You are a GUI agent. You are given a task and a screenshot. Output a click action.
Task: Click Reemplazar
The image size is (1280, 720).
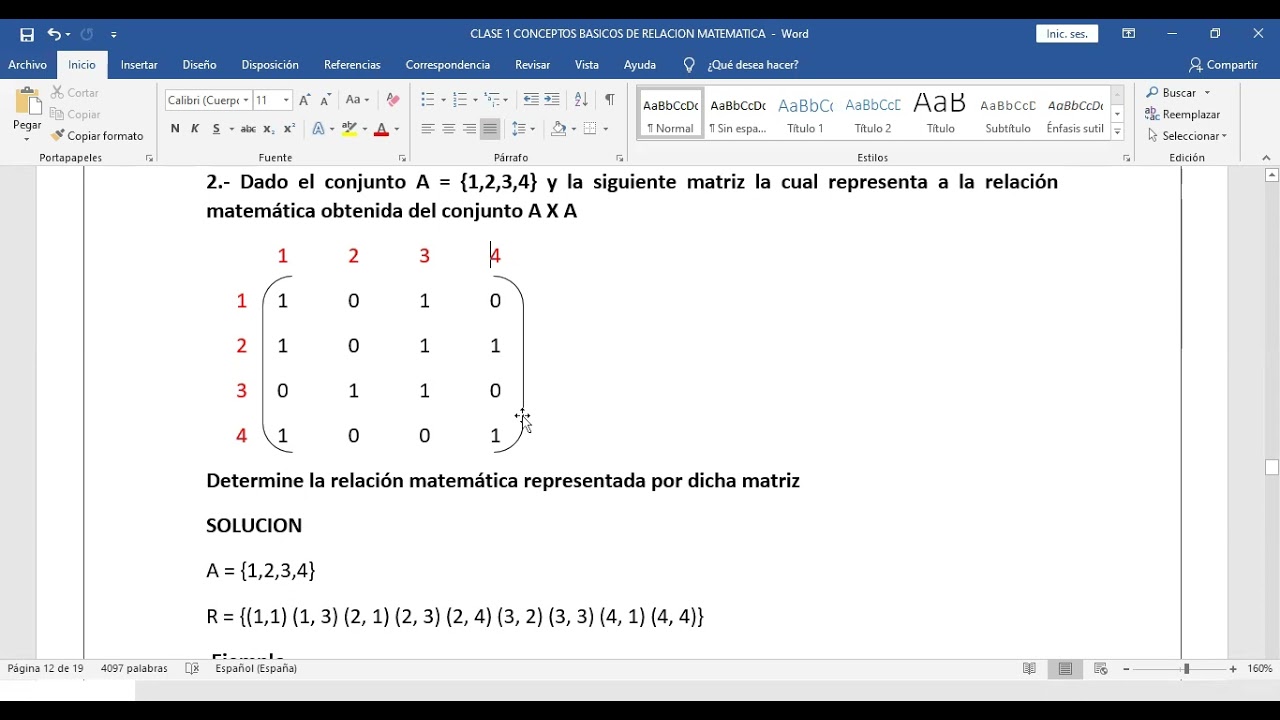pyautogui.click(x=1183, y=115)
